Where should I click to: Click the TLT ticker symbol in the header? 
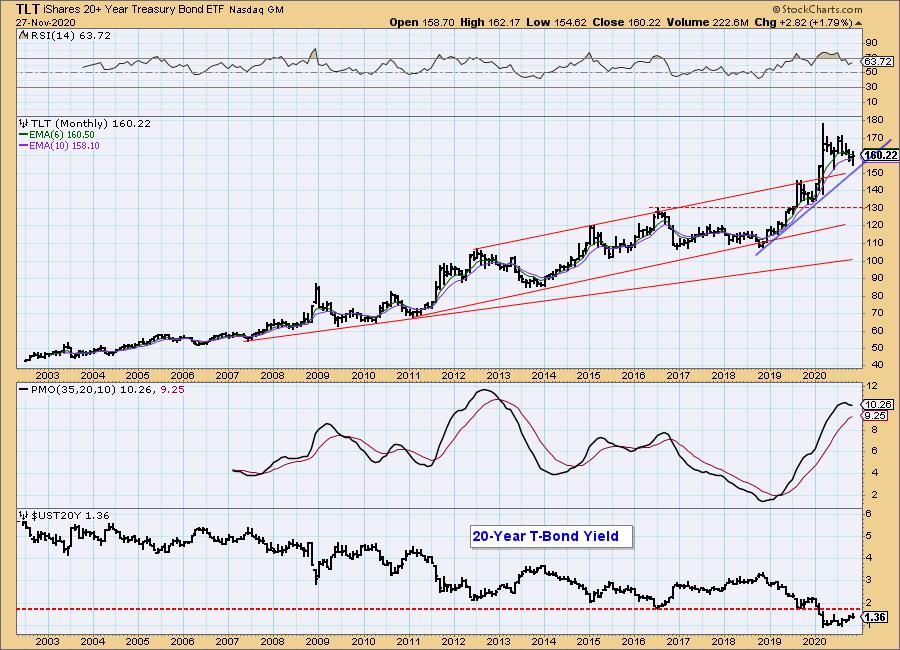tap(28, 9)
